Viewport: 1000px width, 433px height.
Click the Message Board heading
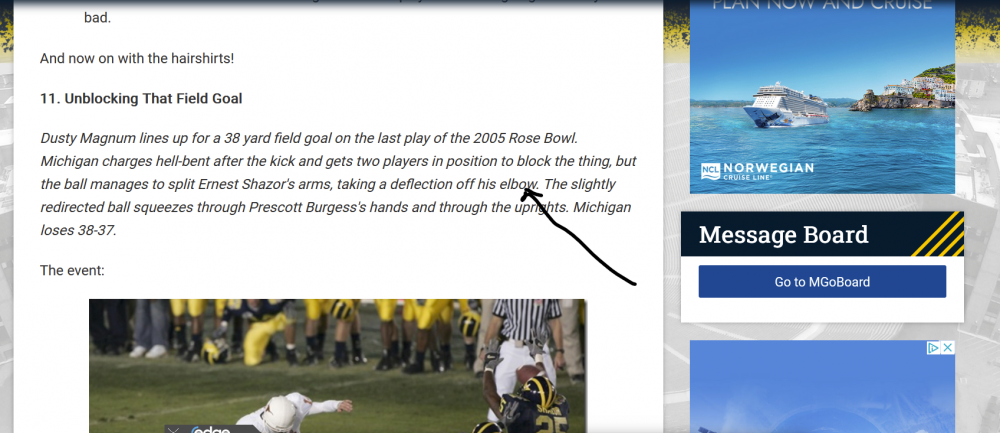point(783,235)
